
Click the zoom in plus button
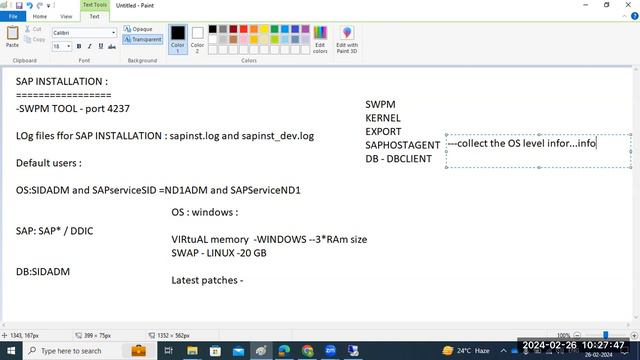point(634,336)
